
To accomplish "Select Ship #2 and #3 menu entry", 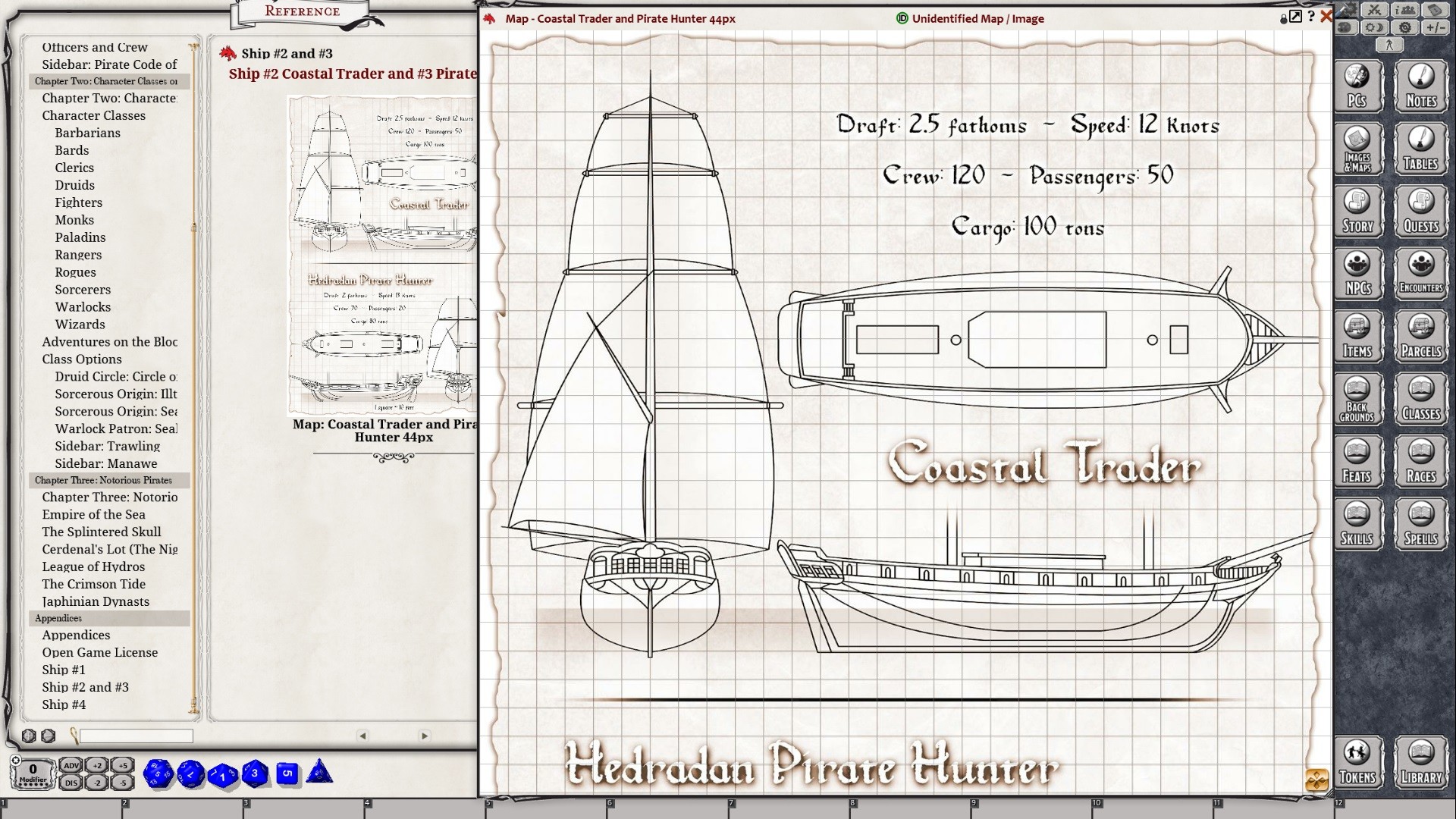I will tap(85, 686).
